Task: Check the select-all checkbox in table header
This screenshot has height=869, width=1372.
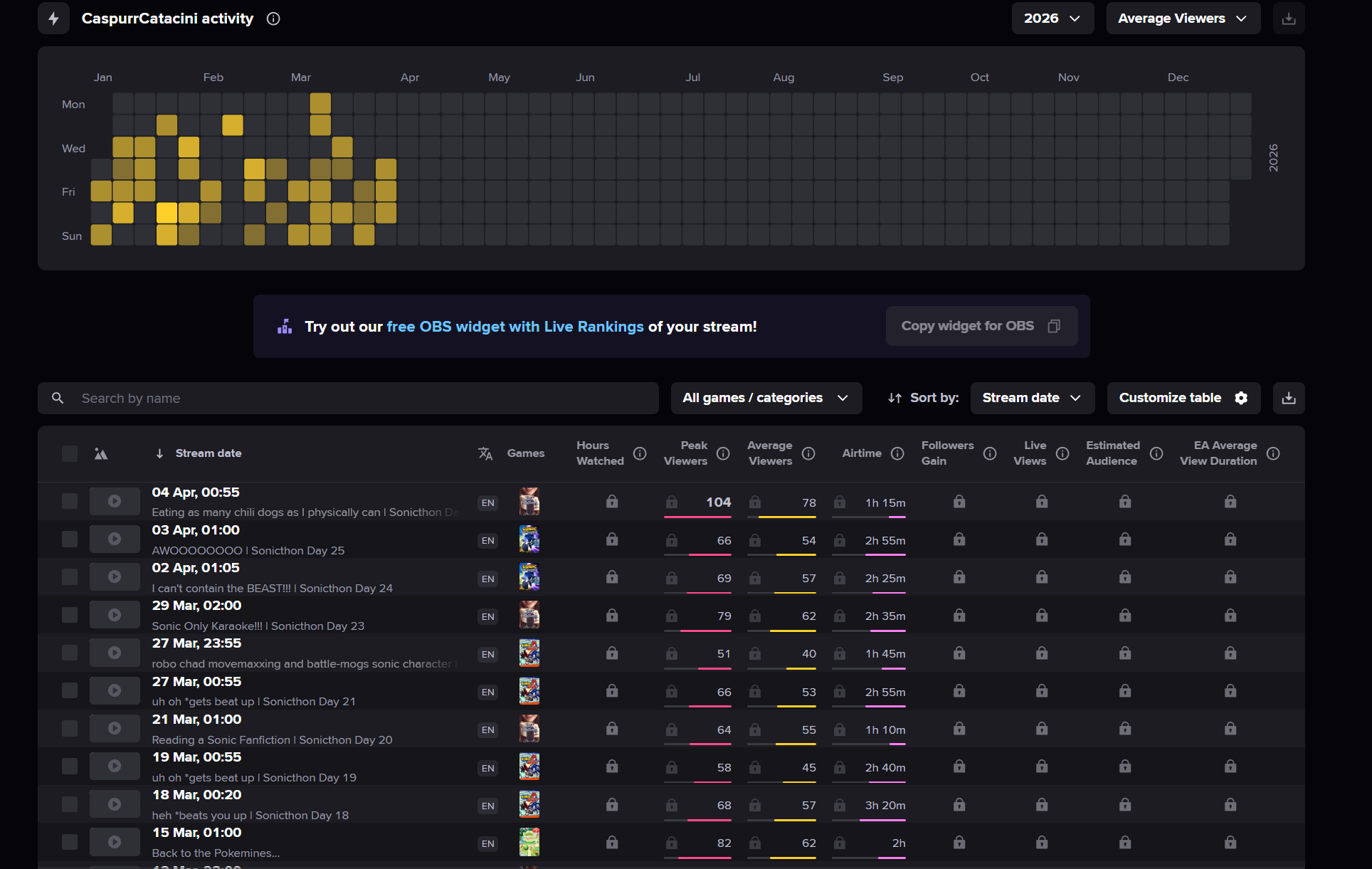Action: [x=70, y=453]
